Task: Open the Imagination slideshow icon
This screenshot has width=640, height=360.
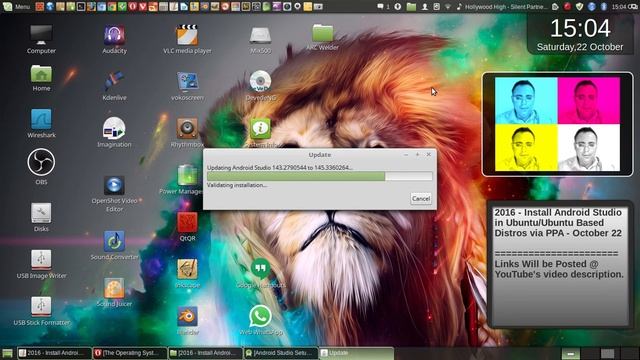Action: pyautogui.click(x=114, y=132)
